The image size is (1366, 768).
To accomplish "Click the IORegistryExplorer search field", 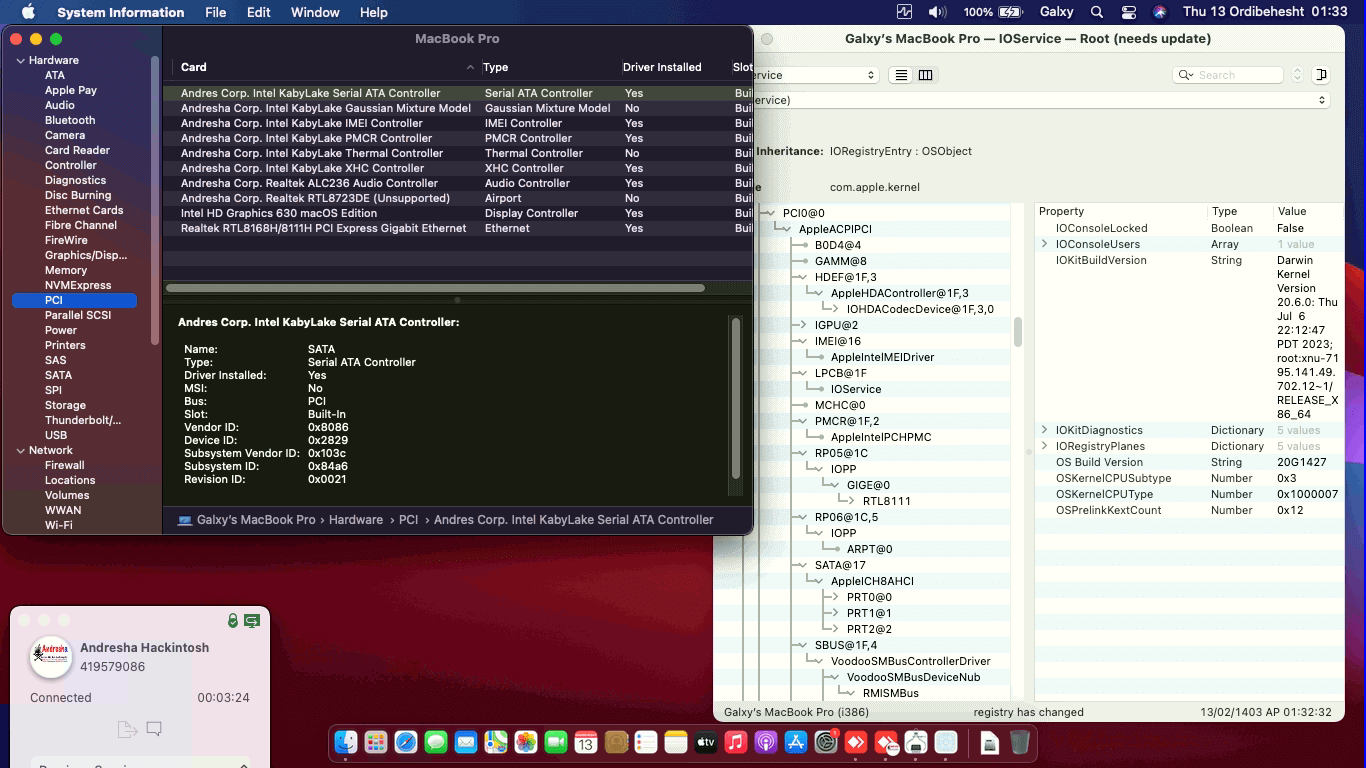I will point(1228,75).
